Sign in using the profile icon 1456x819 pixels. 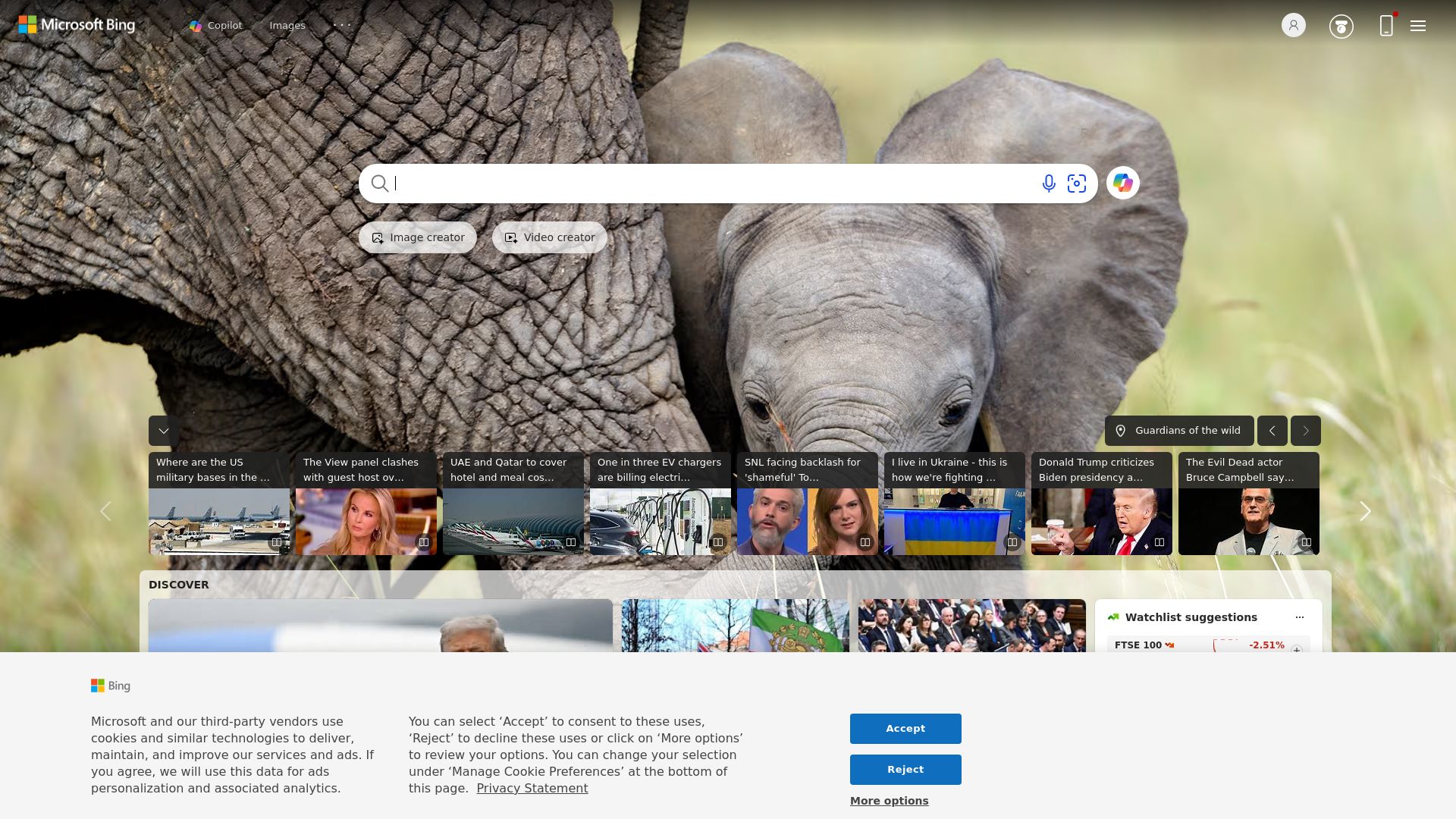point(1292,25)
